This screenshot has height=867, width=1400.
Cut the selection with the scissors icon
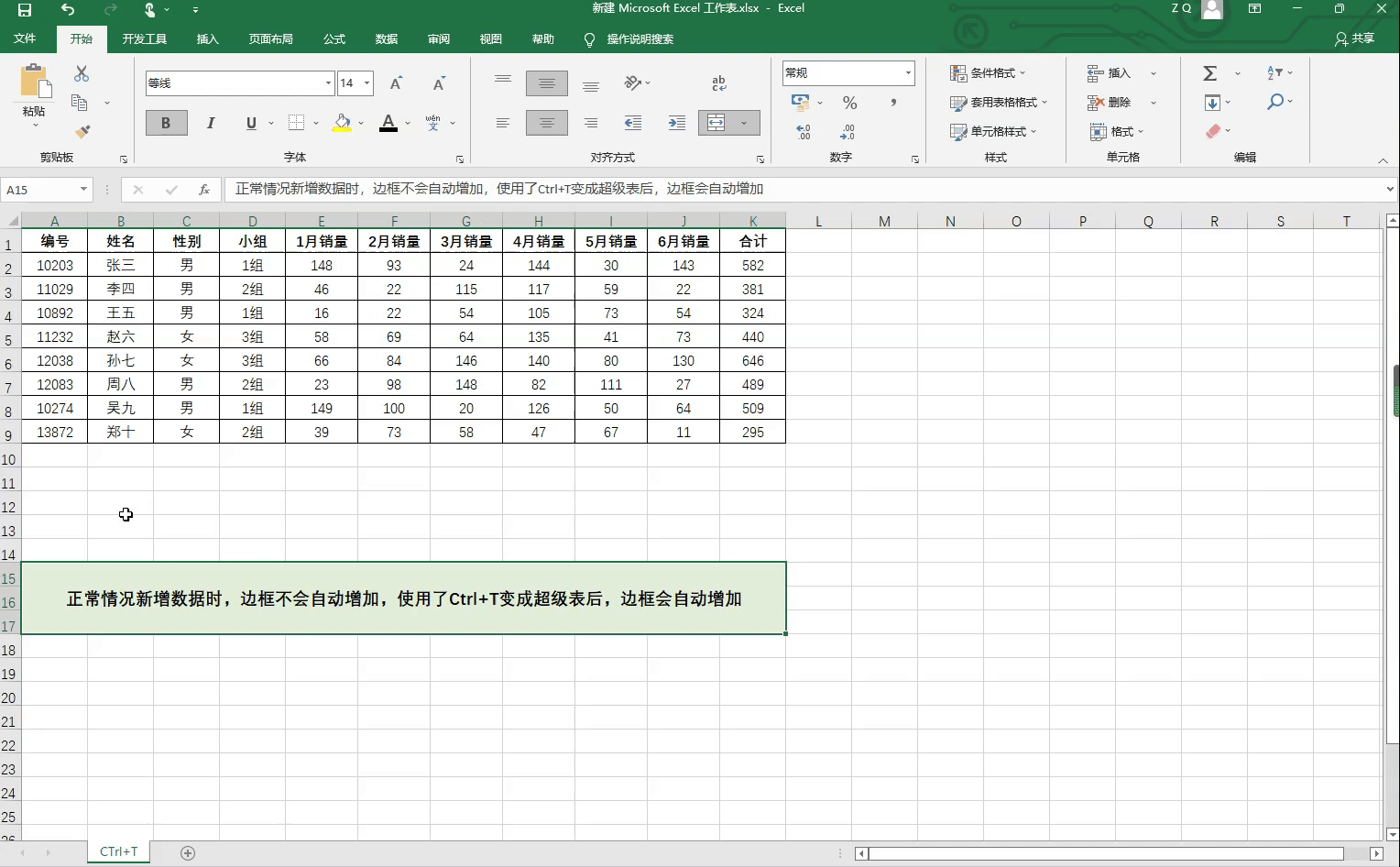(x=82, y=73)
